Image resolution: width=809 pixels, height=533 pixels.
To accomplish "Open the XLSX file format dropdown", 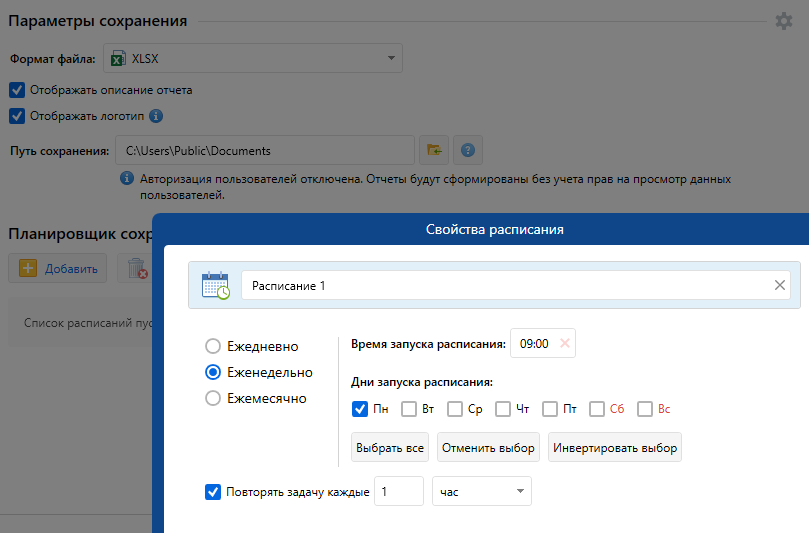I will 253,58.
